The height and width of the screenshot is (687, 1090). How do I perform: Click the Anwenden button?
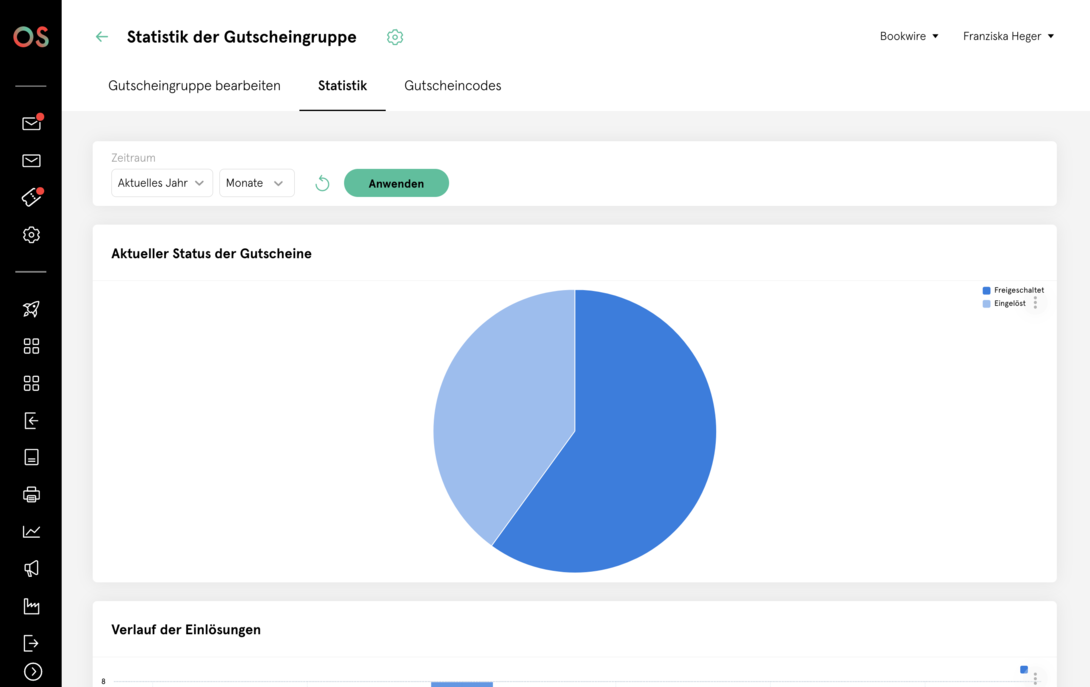point(396,183)
